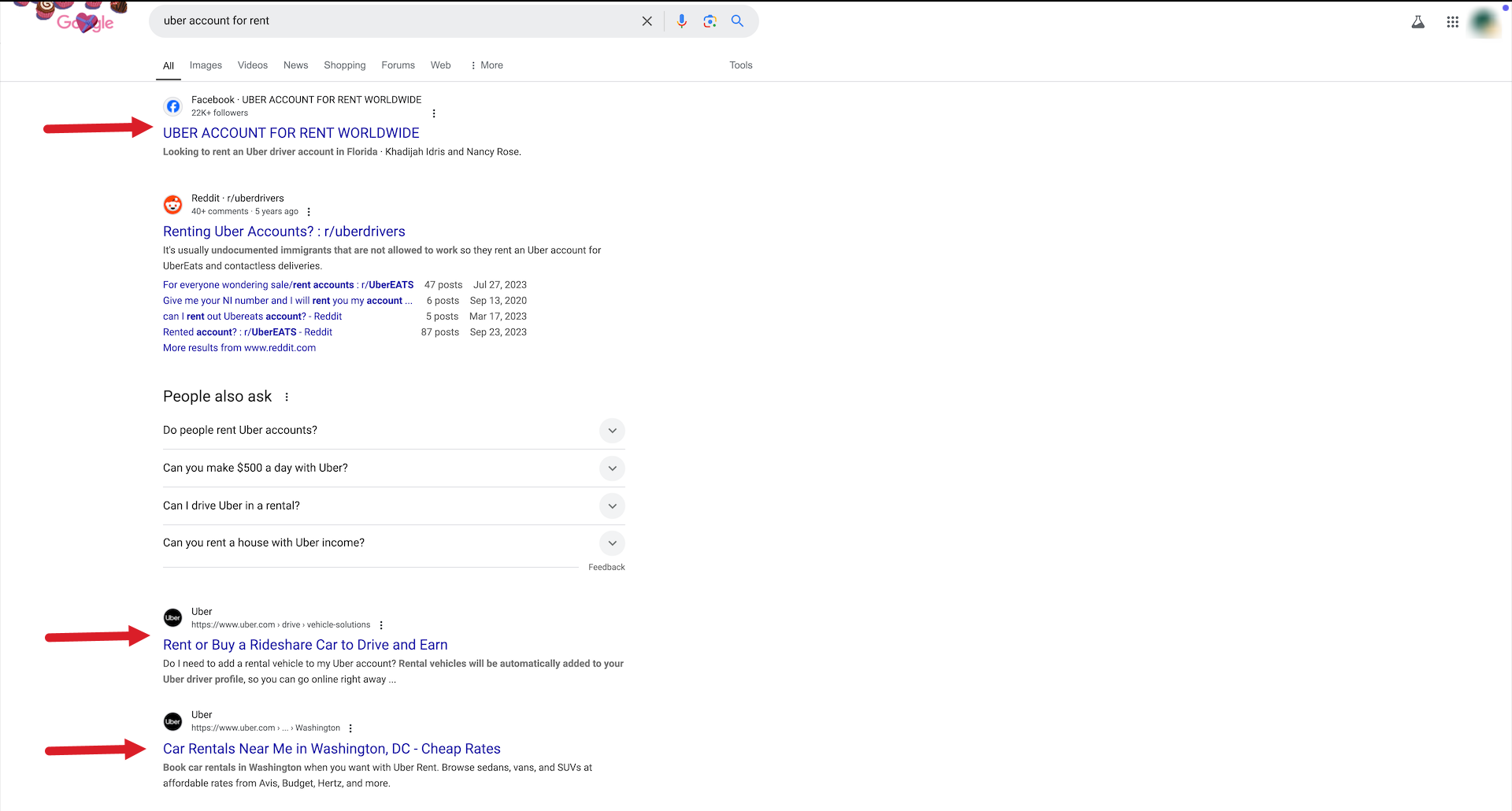Click the 'Jul 27, 2023' date
This screenshot has height=811, width=1512.
pos(500,285)
